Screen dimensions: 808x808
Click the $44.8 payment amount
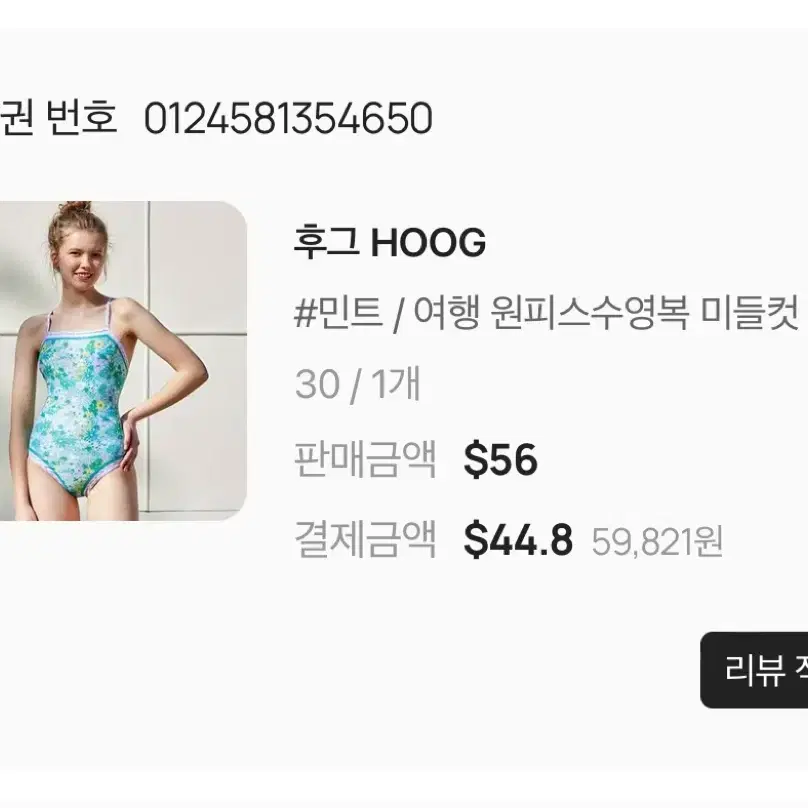[x=518, y=540]
